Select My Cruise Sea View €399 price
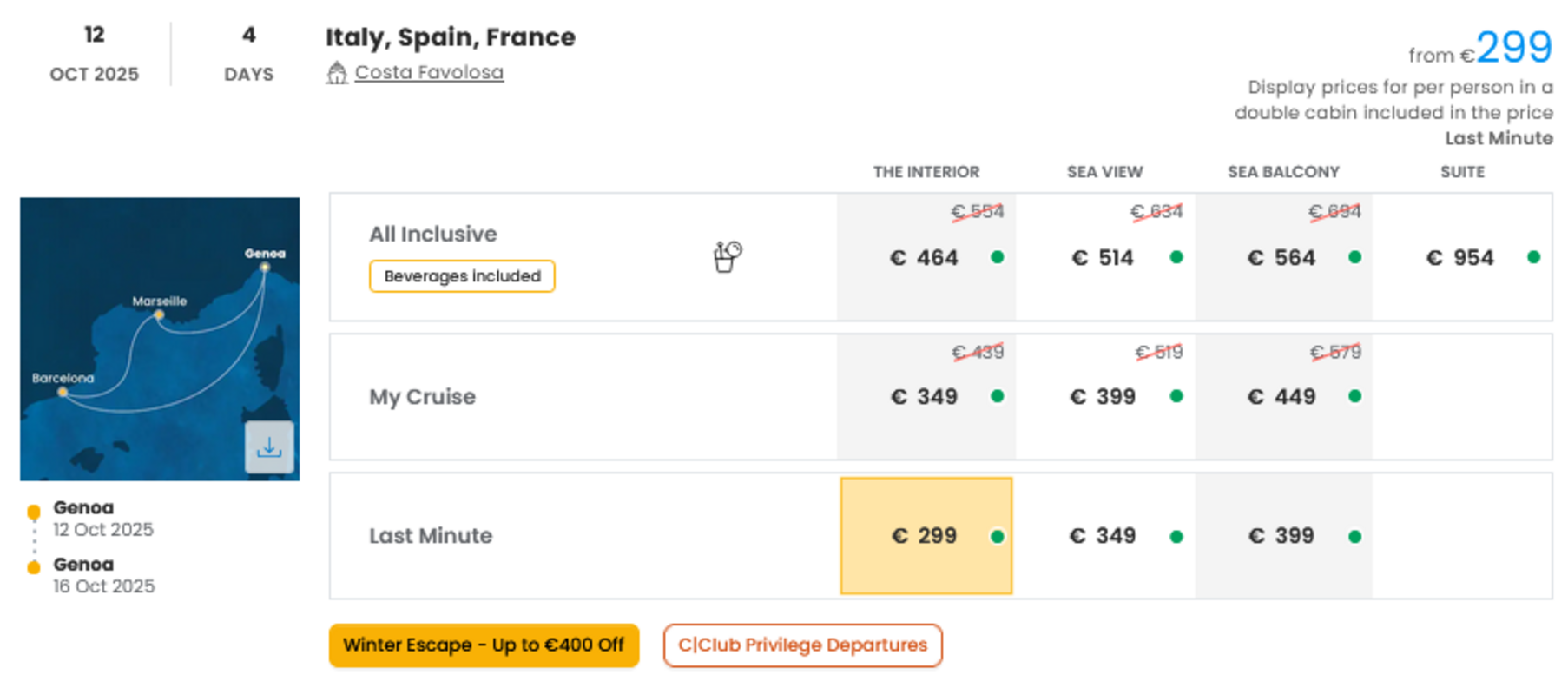The width and height of the screenshot is (1568, 695). tap(1105, 397)
